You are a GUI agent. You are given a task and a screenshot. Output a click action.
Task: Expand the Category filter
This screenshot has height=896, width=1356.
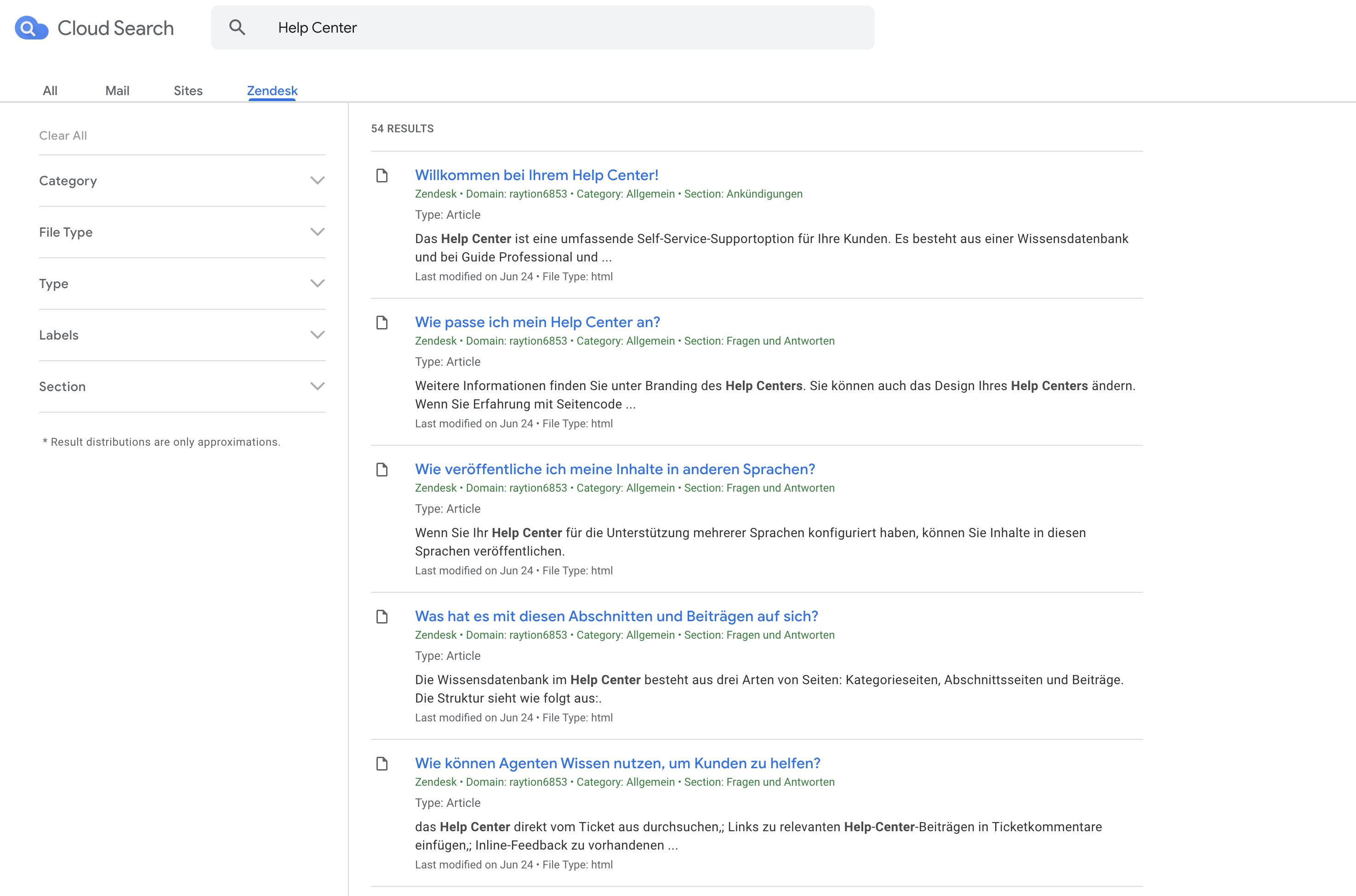(318, 181)
